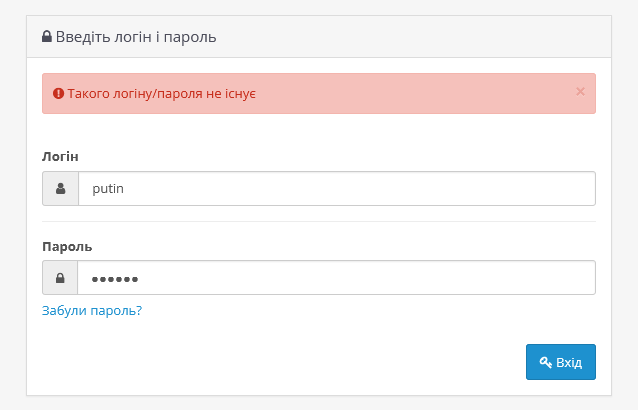This screenshot has height=410, width=638.
Task: Click the divider line between the two fields
Action: pyautogui.click(x=318, y=221)
